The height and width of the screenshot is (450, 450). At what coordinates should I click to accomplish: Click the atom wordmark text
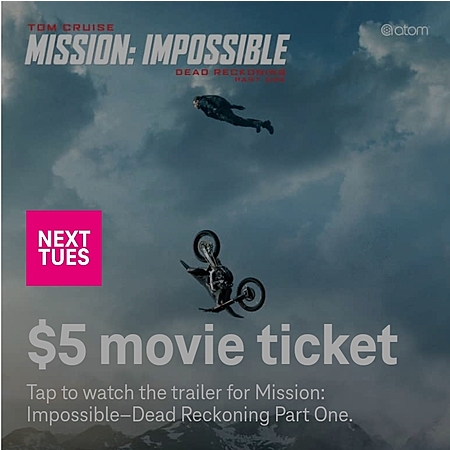[411, 30]
